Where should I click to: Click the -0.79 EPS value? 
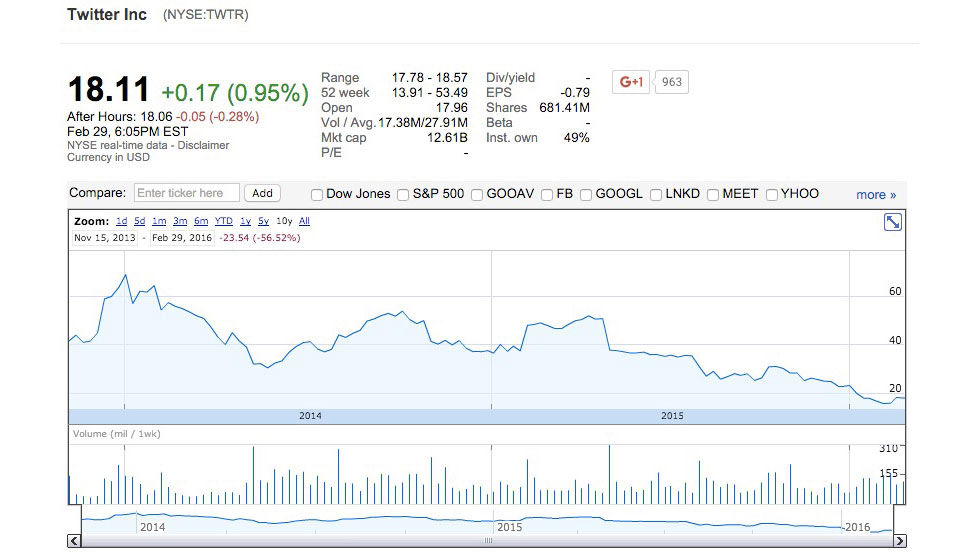coord(575,93)
